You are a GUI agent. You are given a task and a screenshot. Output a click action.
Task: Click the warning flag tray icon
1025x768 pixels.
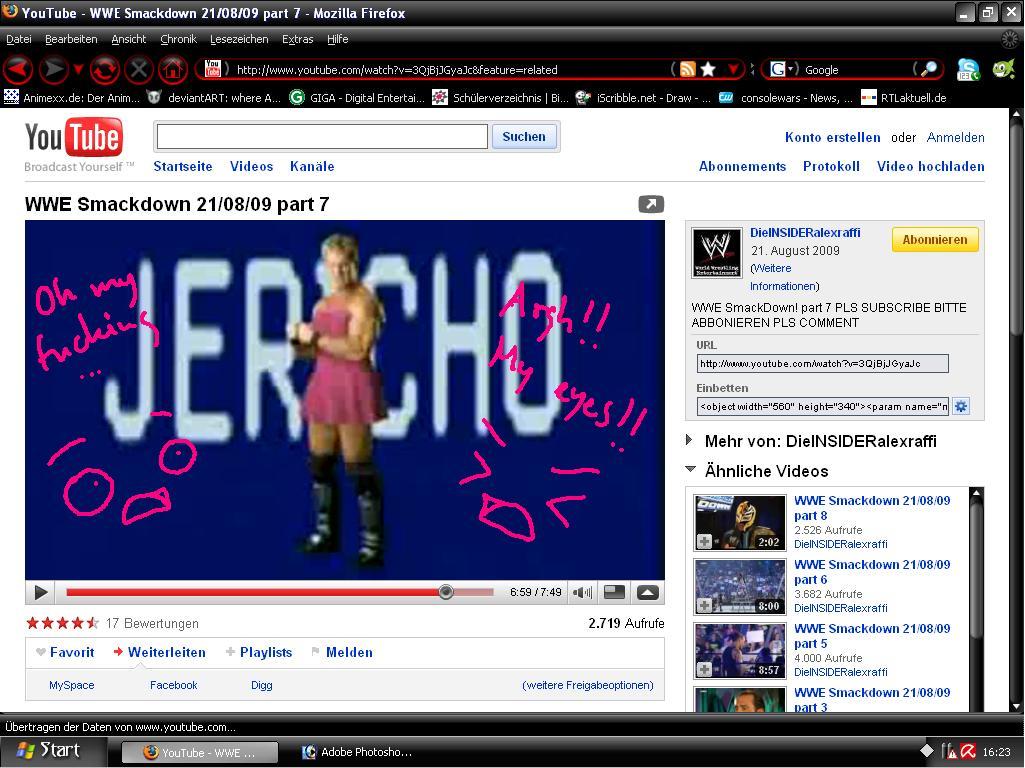pos(949,752)
